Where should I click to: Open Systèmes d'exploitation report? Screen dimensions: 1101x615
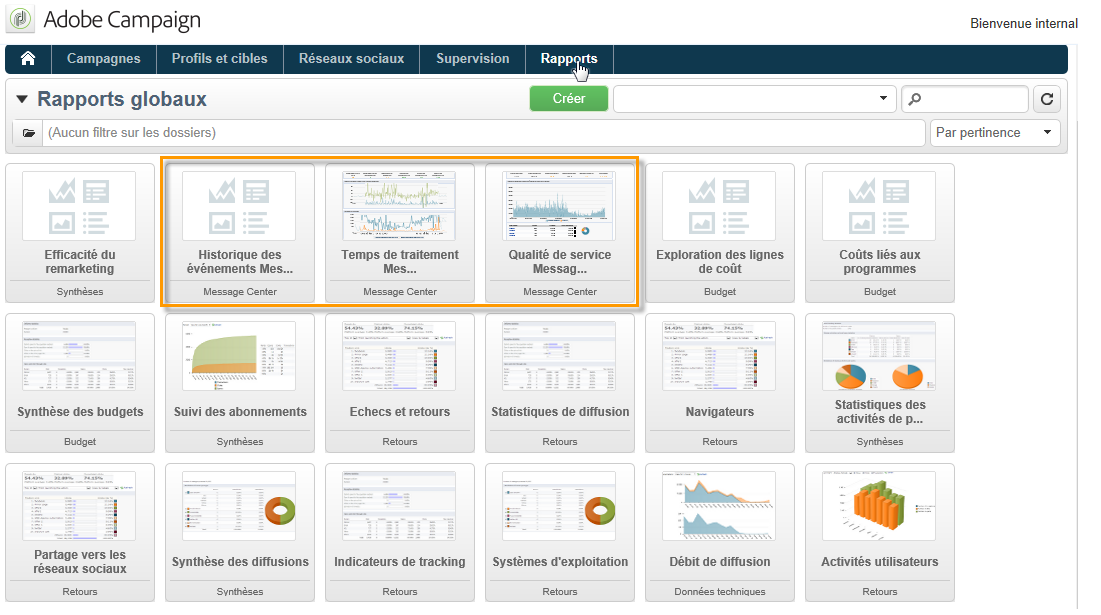pos(560,533)
